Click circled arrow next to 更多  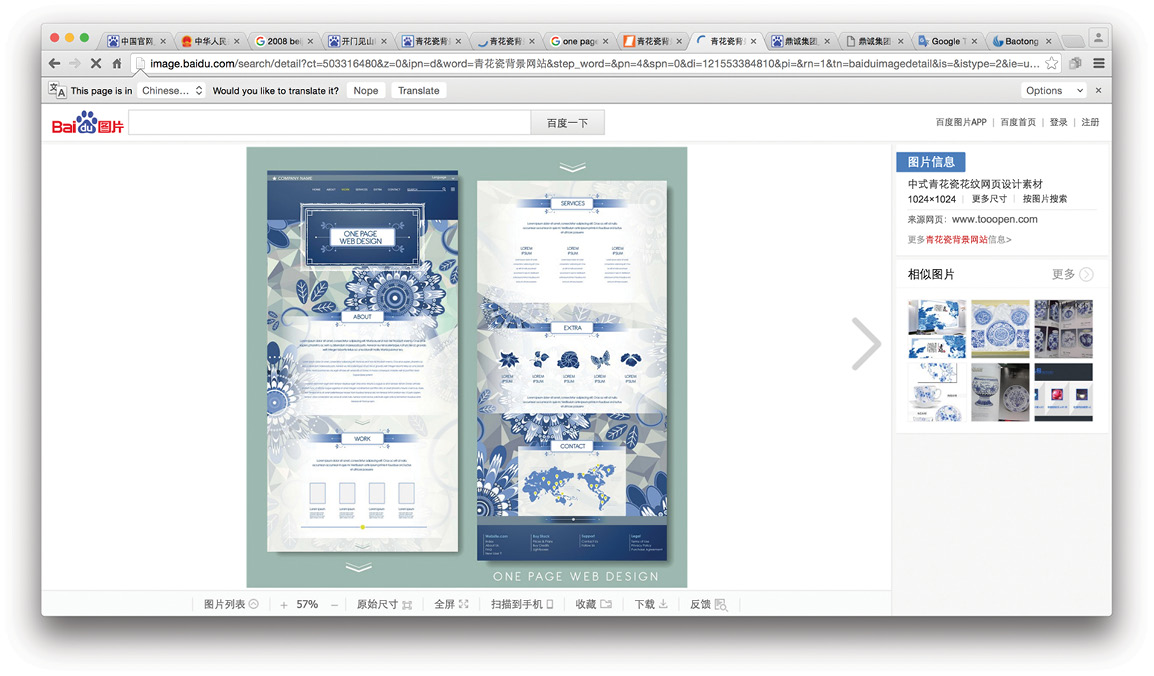tap(1086, 274)
